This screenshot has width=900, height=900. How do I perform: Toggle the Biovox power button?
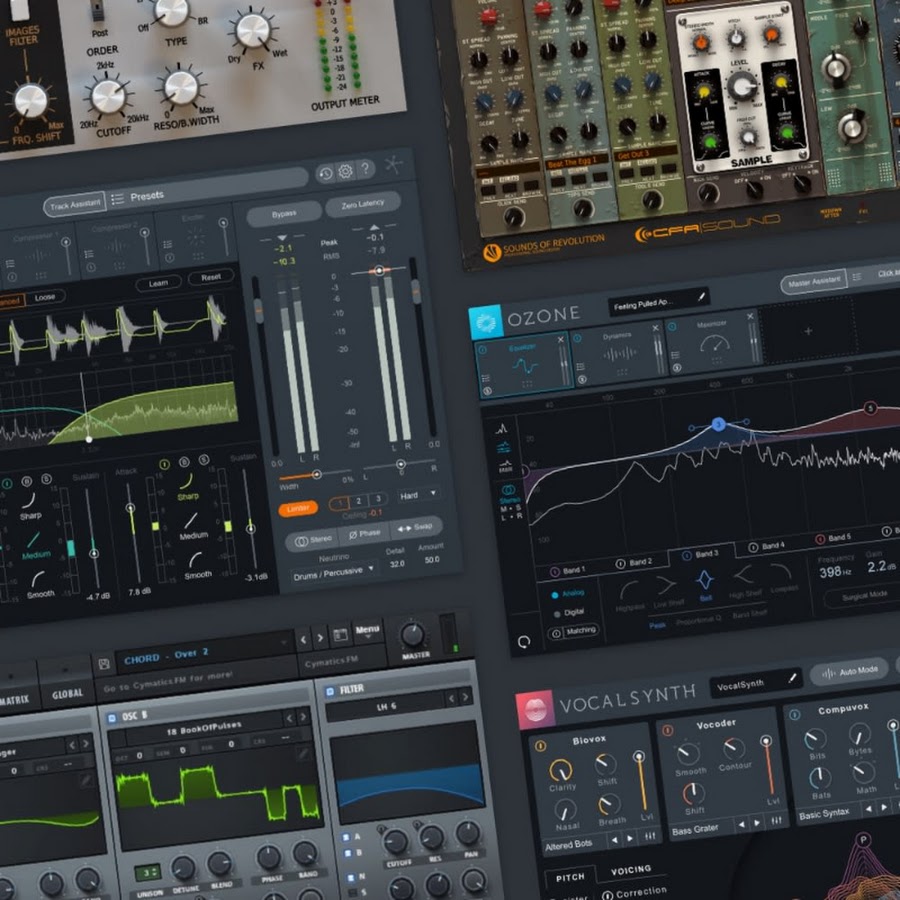tap(540, 746)
